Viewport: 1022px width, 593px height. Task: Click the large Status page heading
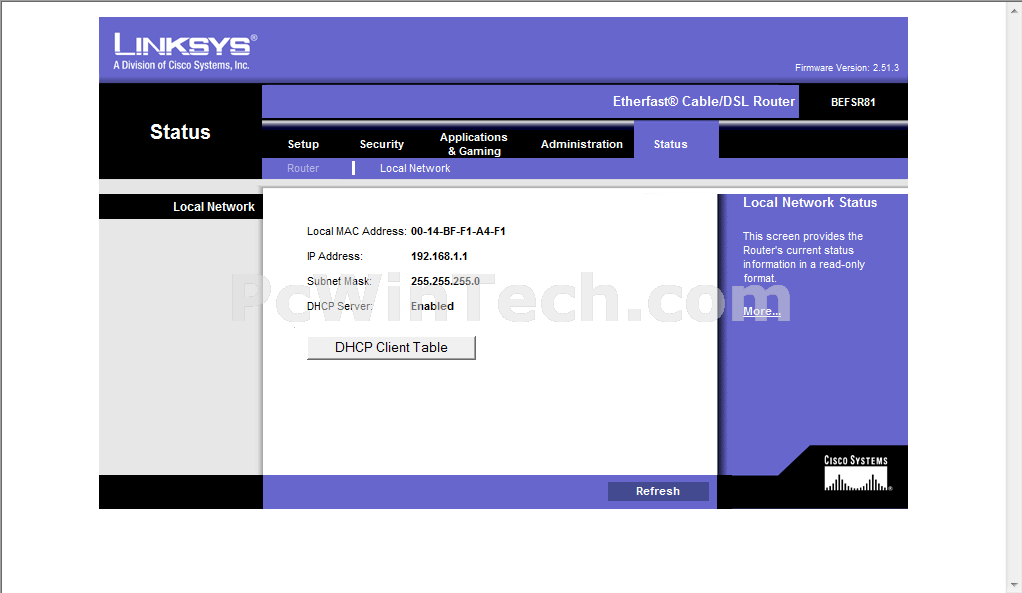pyautogui.click(x=181, y=132)
